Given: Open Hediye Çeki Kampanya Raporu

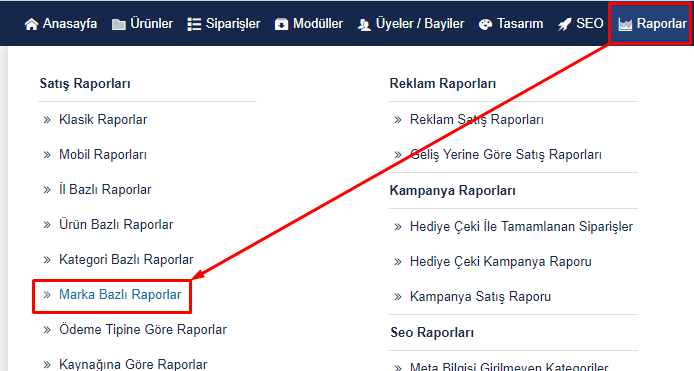Looking at the screenshot, I should click(x=501, y=262).
